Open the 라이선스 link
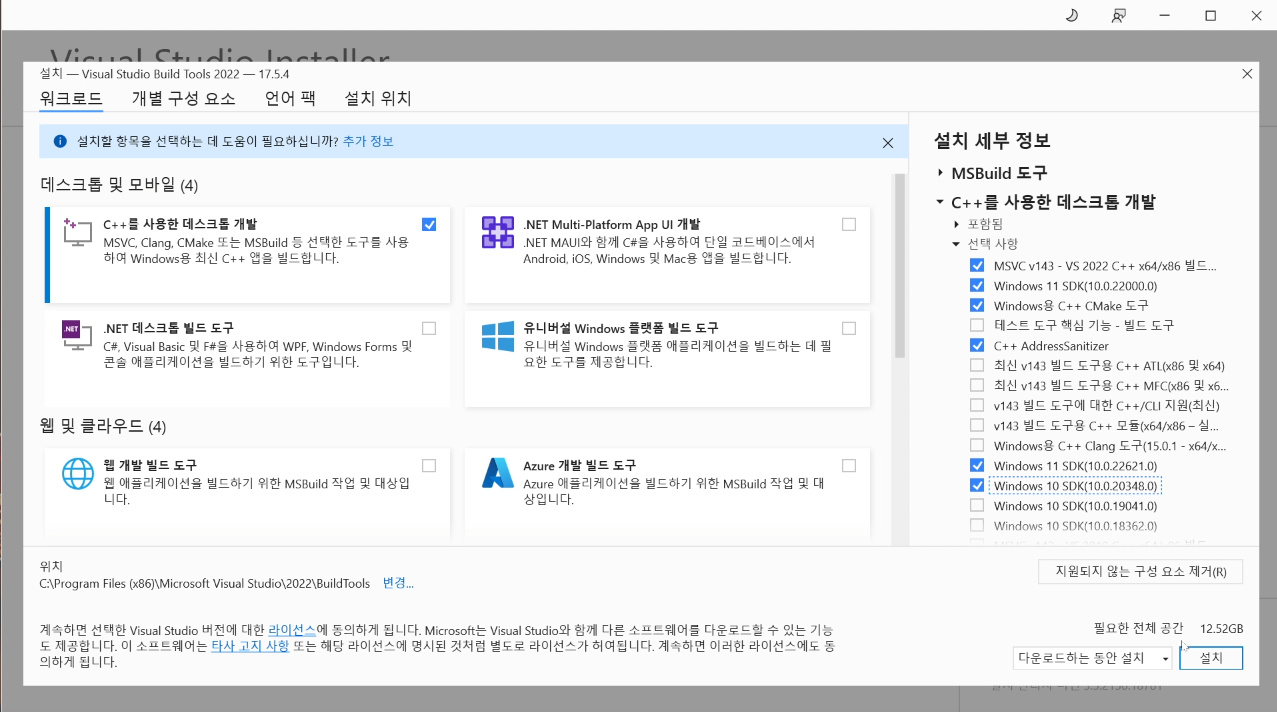Image resolution: width=1277 pixels, height=712 pixels. click(x=292, y=631)
